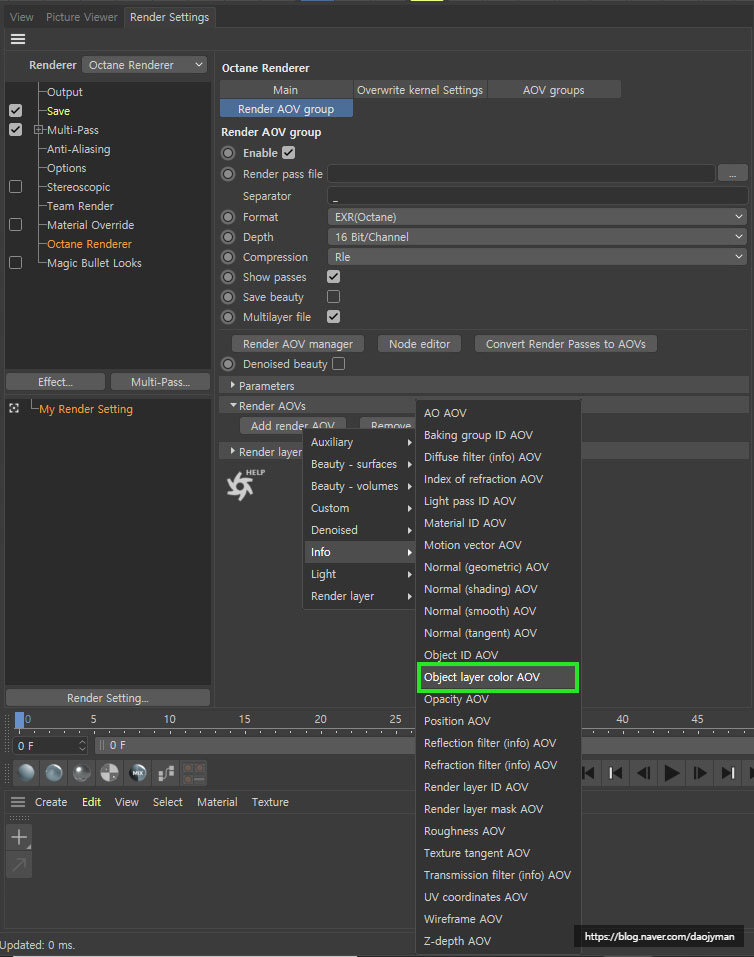Click the Effect... button
Image resolution: width=754 pixels, height=957 pixels.
click(55, 382)
